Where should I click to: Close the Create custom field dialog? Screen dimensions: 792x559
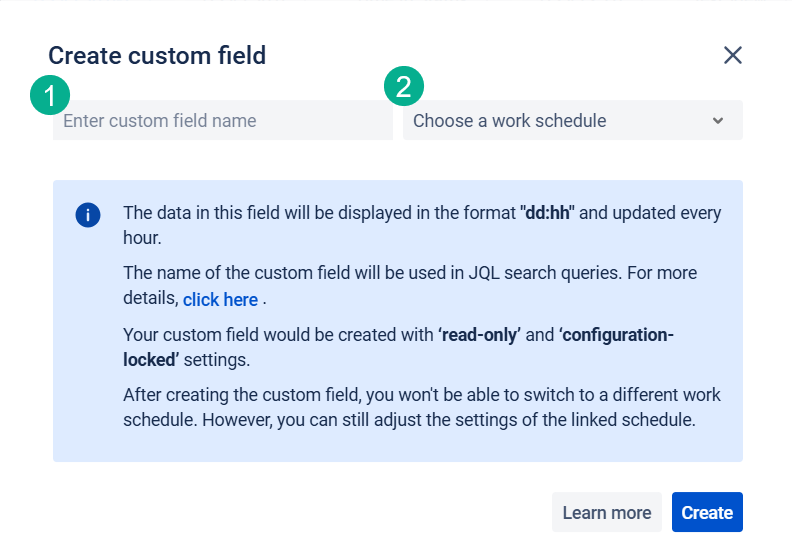coord(732,55)
